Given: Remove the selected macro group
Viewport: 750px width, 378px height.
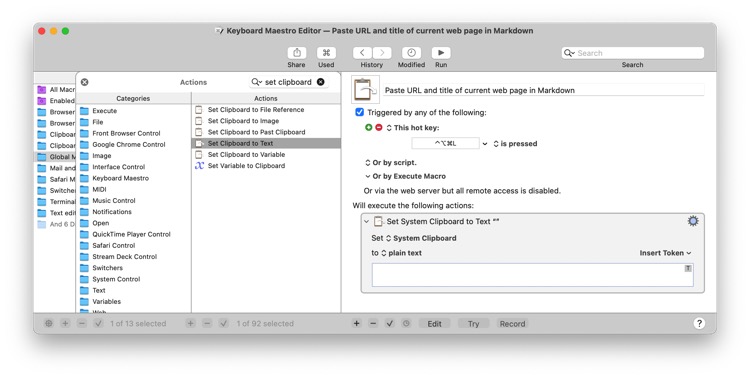Looking at the screenshot, I should (x=82, y=323).
